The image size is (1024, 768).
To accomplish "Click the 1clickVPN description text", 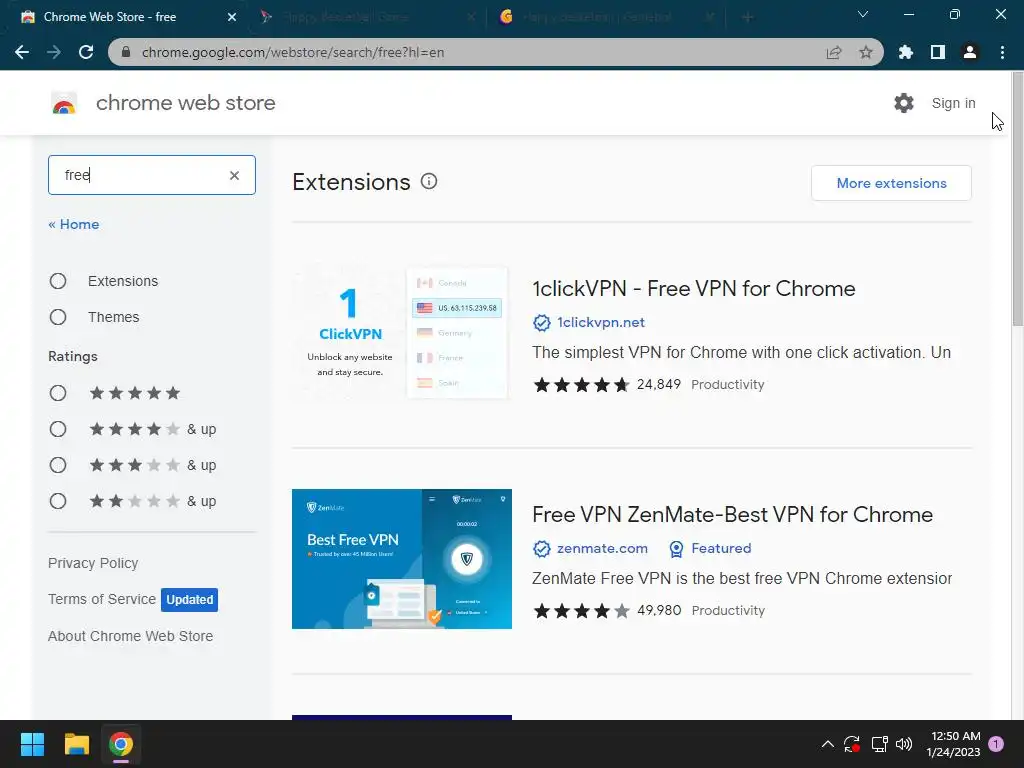I will pos(741,353).
